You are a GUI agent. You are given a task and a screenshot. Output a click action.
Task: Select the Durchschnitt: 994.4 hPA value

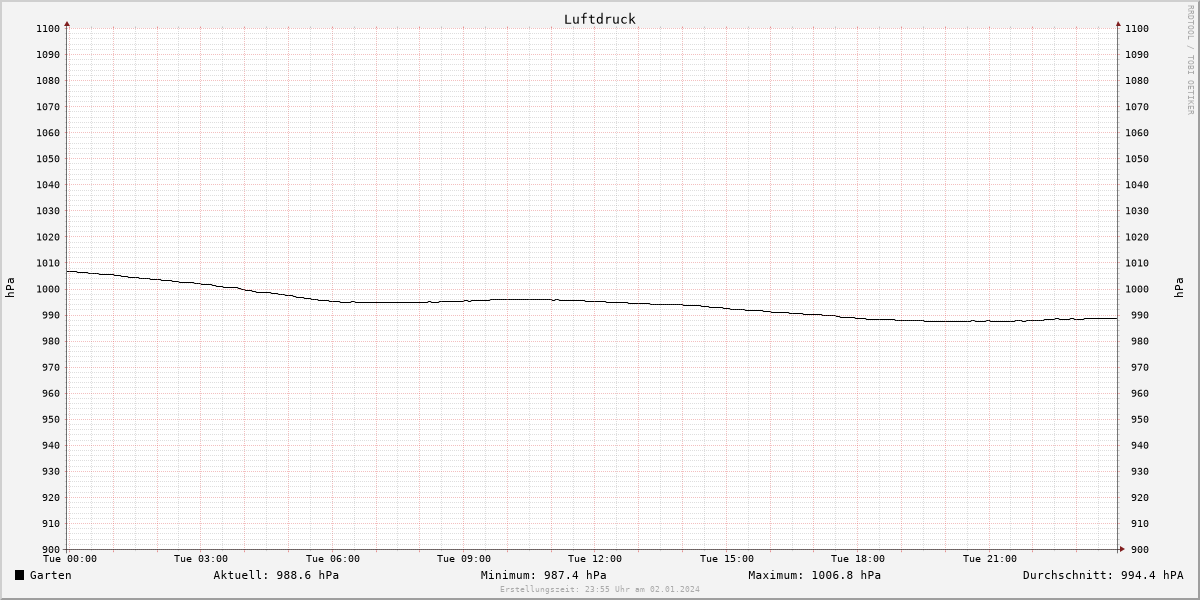point(1103,575)
